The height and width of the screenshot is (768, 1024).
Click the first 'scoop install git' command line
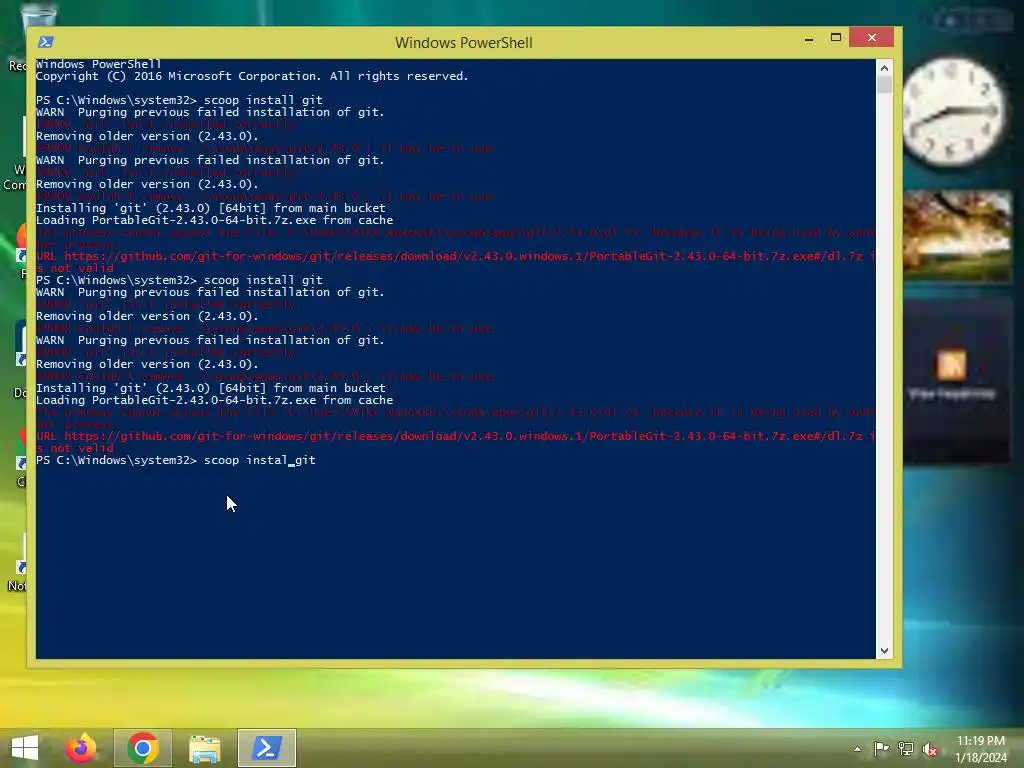coord(179,100)
